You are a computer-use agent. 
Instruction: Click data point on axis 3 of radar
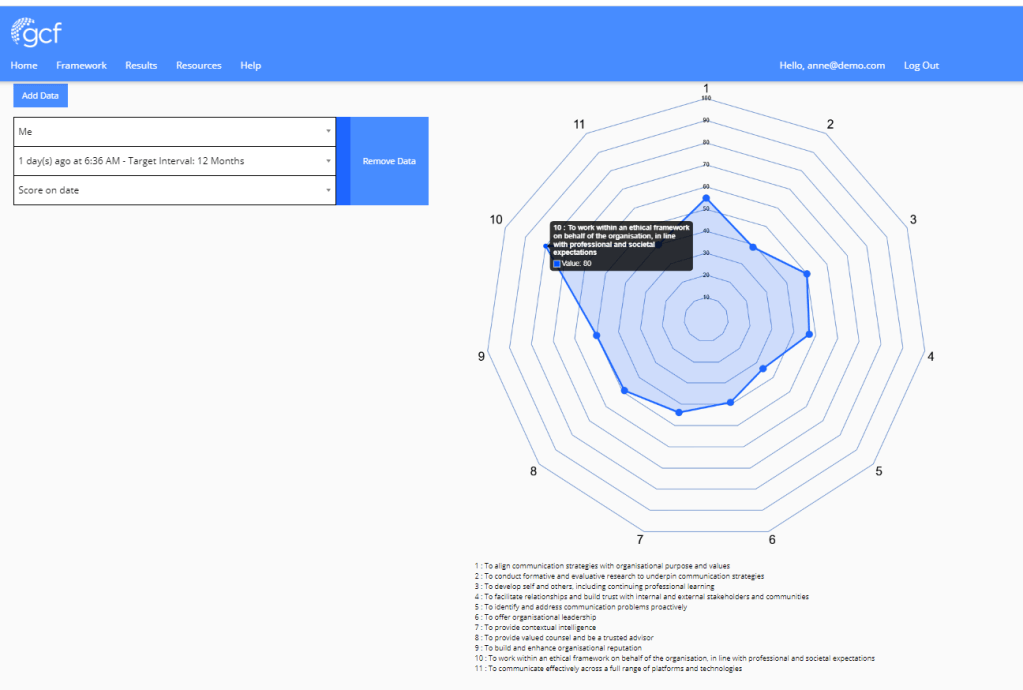point(807,273)
